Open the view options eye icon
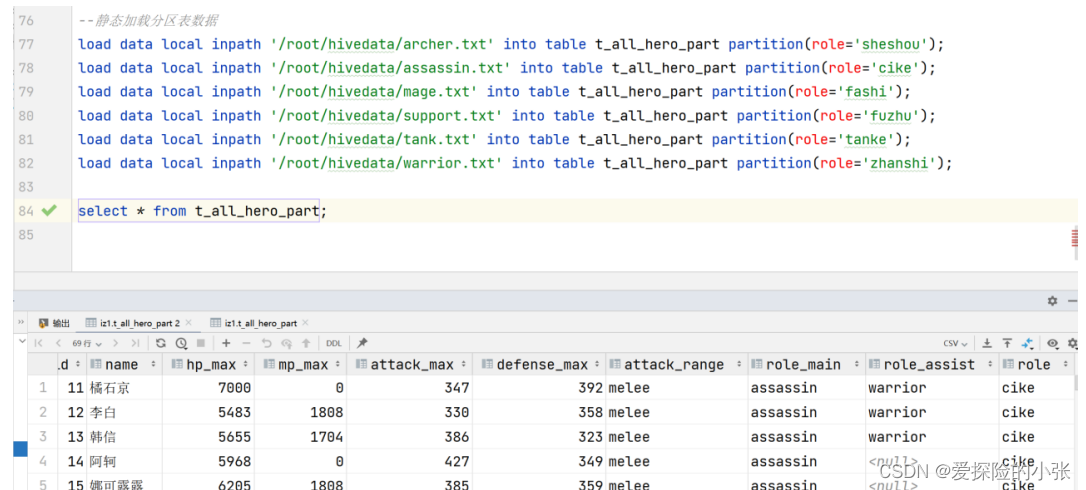Screen dimensions: 1086x490 tap(1053, 343)
